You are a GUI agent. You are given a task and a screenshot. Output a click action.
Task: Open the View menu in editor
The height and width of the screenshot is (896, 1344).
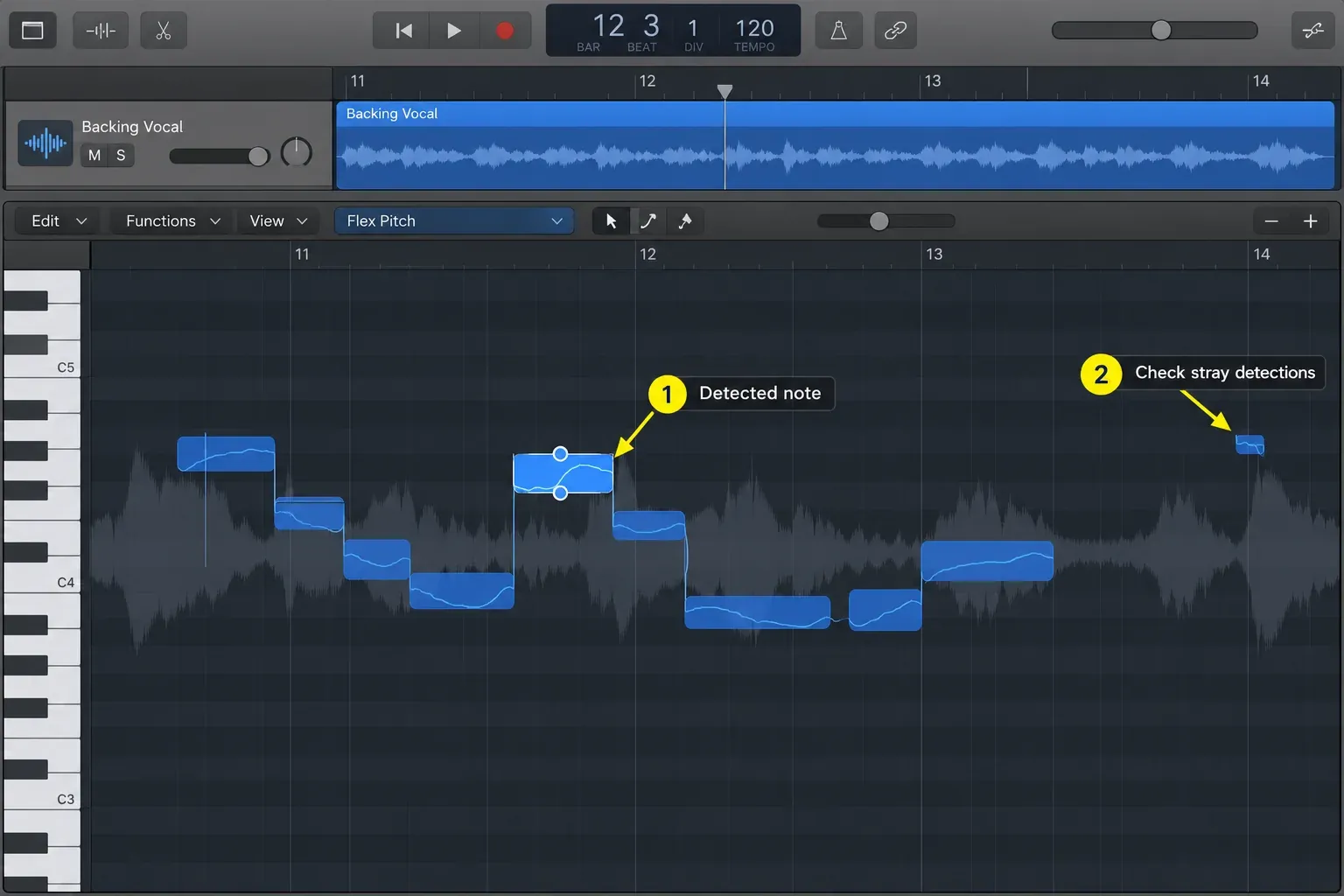pos(278,221)
